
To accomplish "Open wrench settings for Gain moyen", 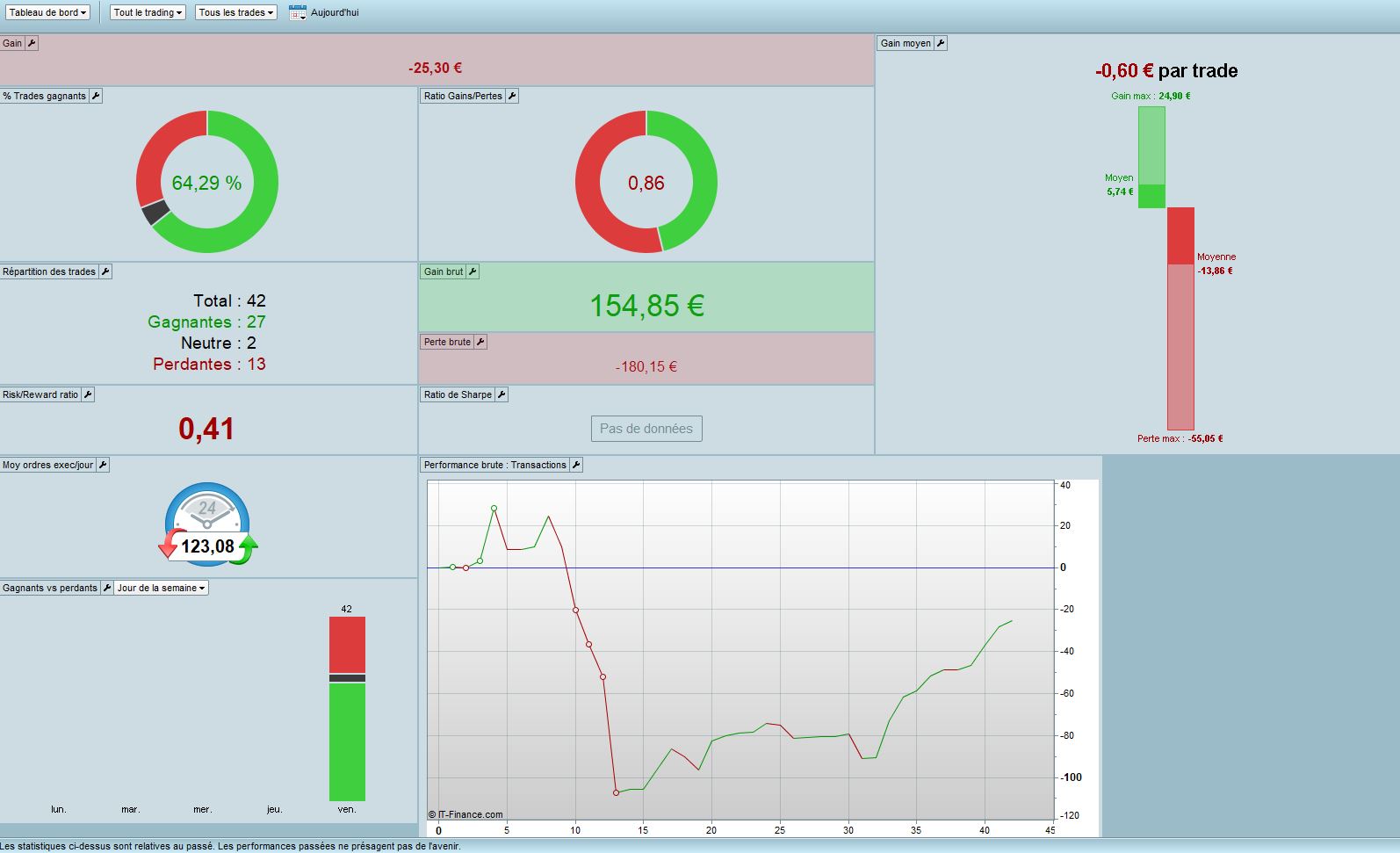I will click(941, 43).
